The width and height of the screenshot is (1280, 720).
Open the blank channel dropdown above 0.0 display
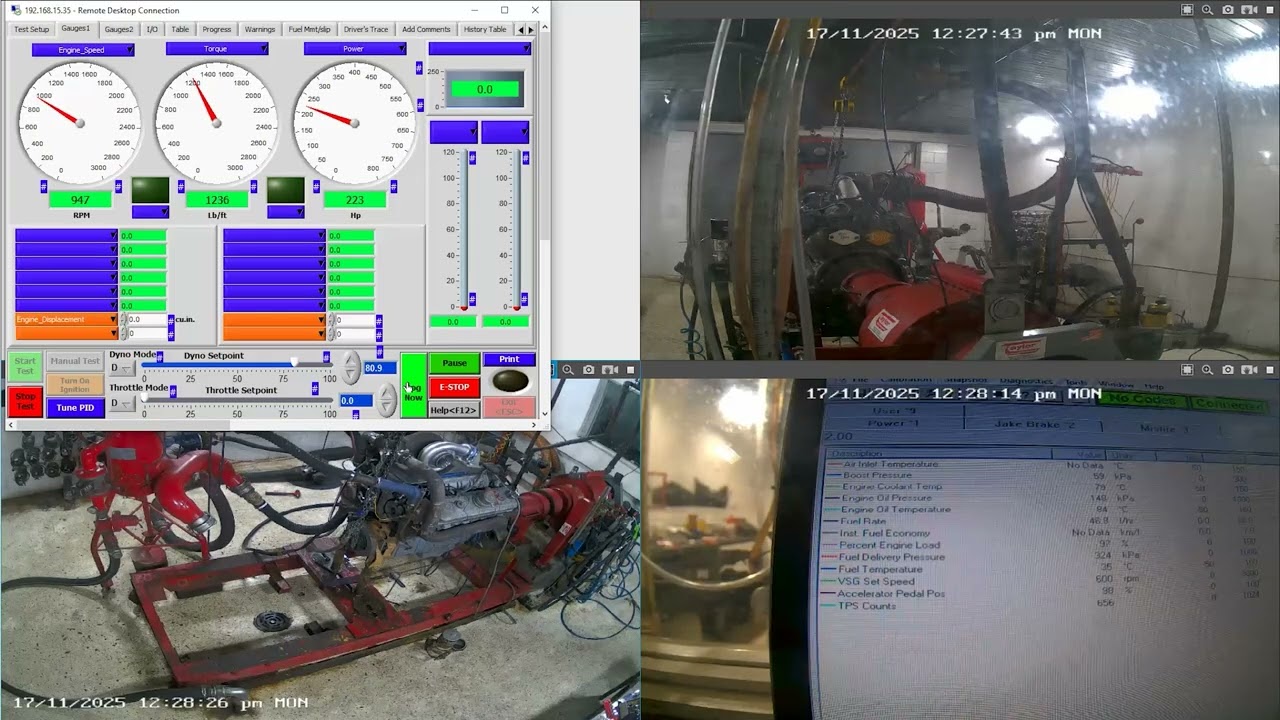tap(479, 49)
